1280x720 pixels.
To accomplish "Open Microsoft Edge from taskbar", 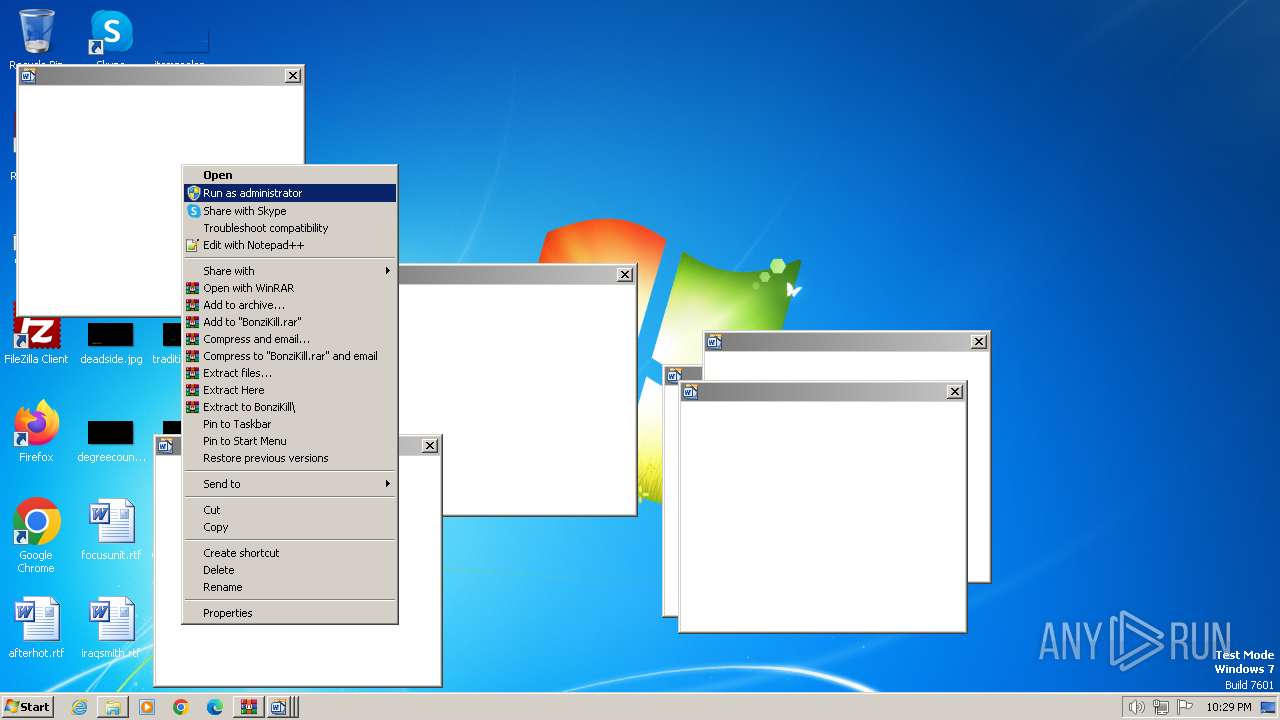I will tap(215, 707).
